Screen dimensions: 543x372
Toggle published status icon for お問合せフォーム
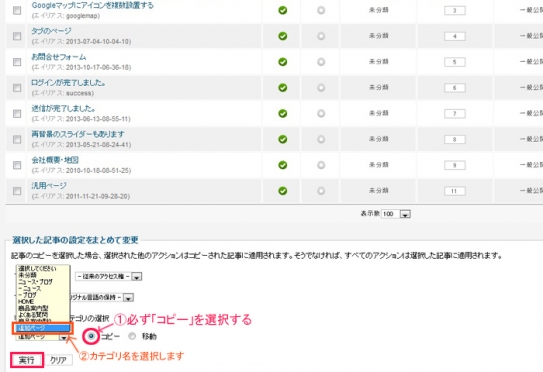click(x=283, y=62)
